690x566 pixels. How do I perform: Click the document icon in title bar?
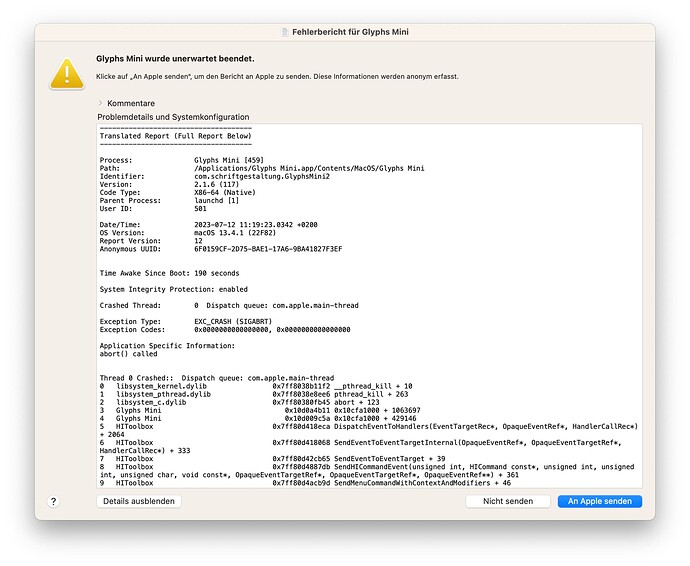285,32
